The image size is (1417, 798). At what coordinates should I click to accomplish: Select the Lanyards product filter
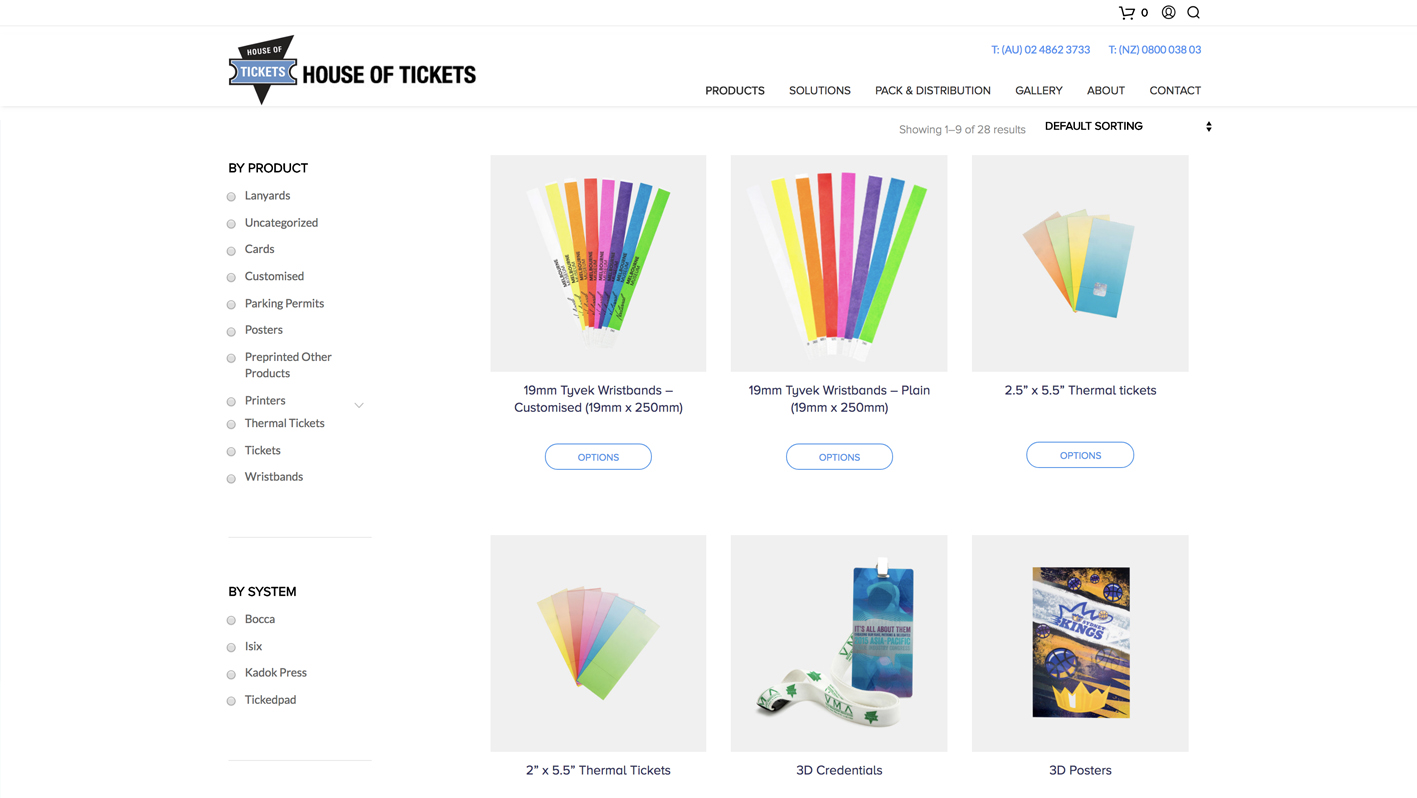pyautogui.click(x=232, y=197)
